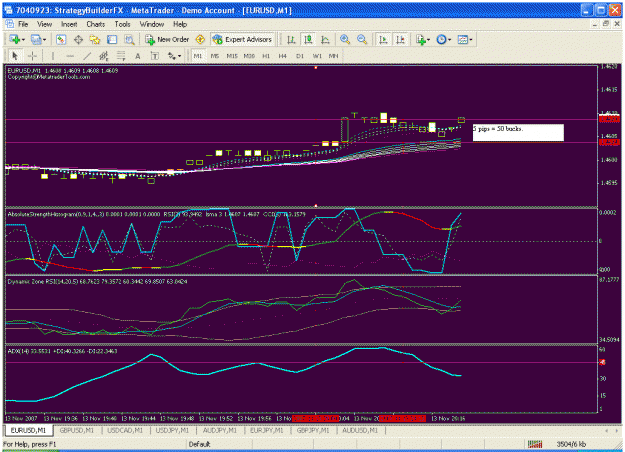Show the Navigator panel icon

click(x=95, y=39)
